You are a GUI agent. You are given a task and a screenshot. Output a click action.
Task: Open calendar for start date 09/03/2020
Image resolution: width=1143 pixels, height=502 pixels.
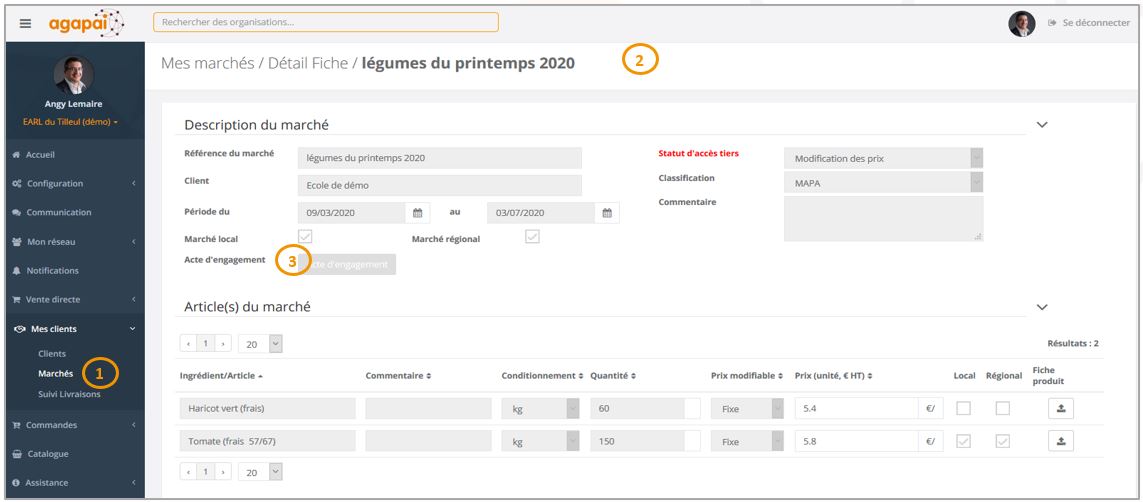coord(418,213)
